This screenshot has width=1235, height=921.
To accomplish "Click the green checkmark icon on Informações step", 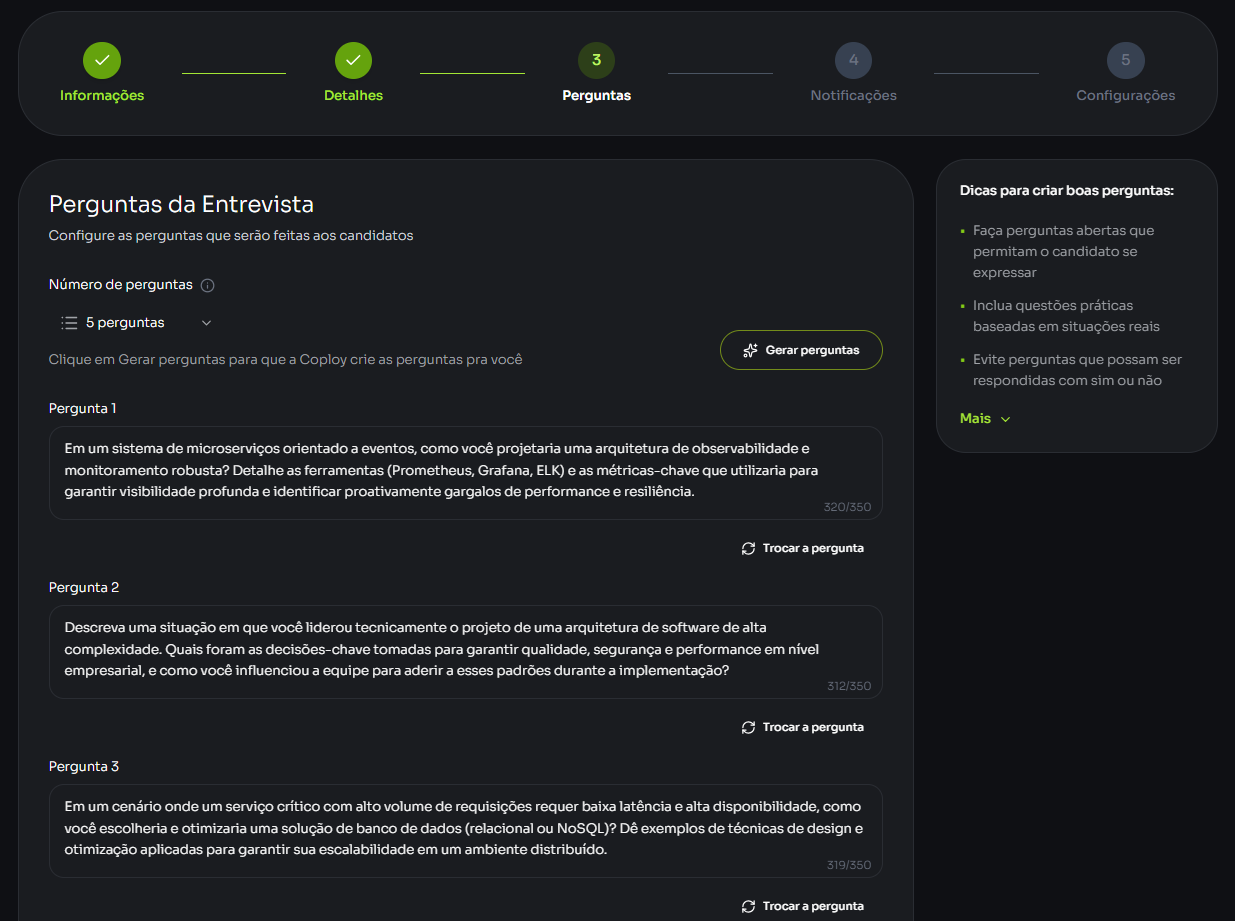I will point(101,60).
